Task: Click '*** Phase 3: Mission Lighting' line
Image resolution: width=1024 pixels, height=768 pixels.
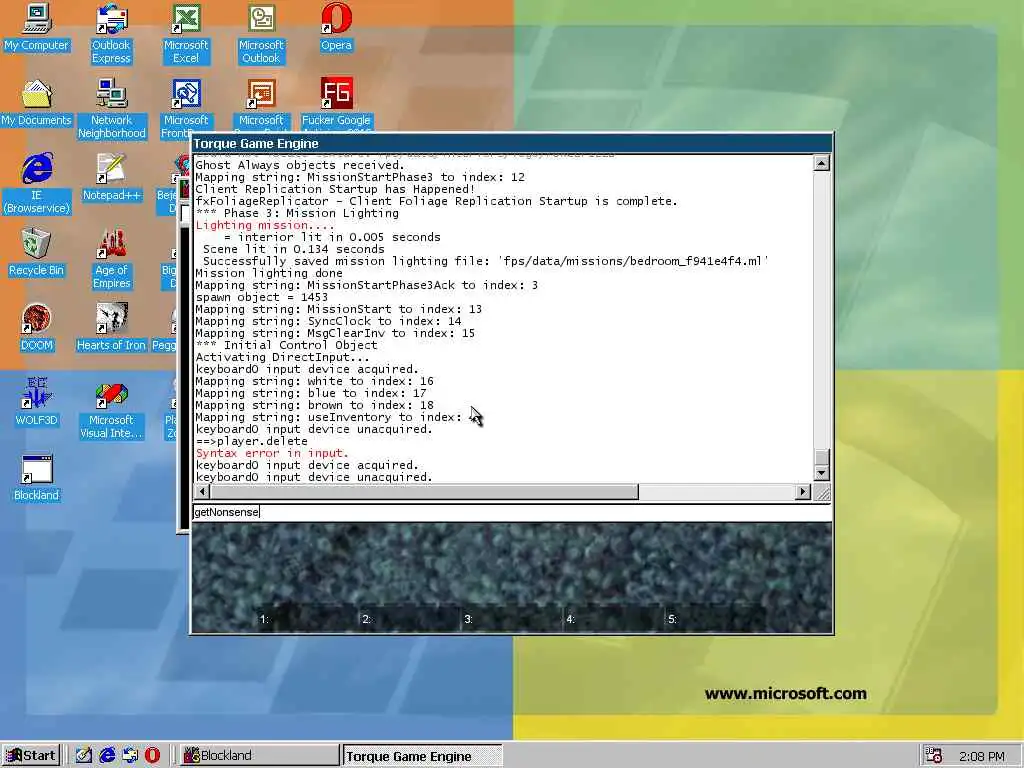Action: [296, 214]
